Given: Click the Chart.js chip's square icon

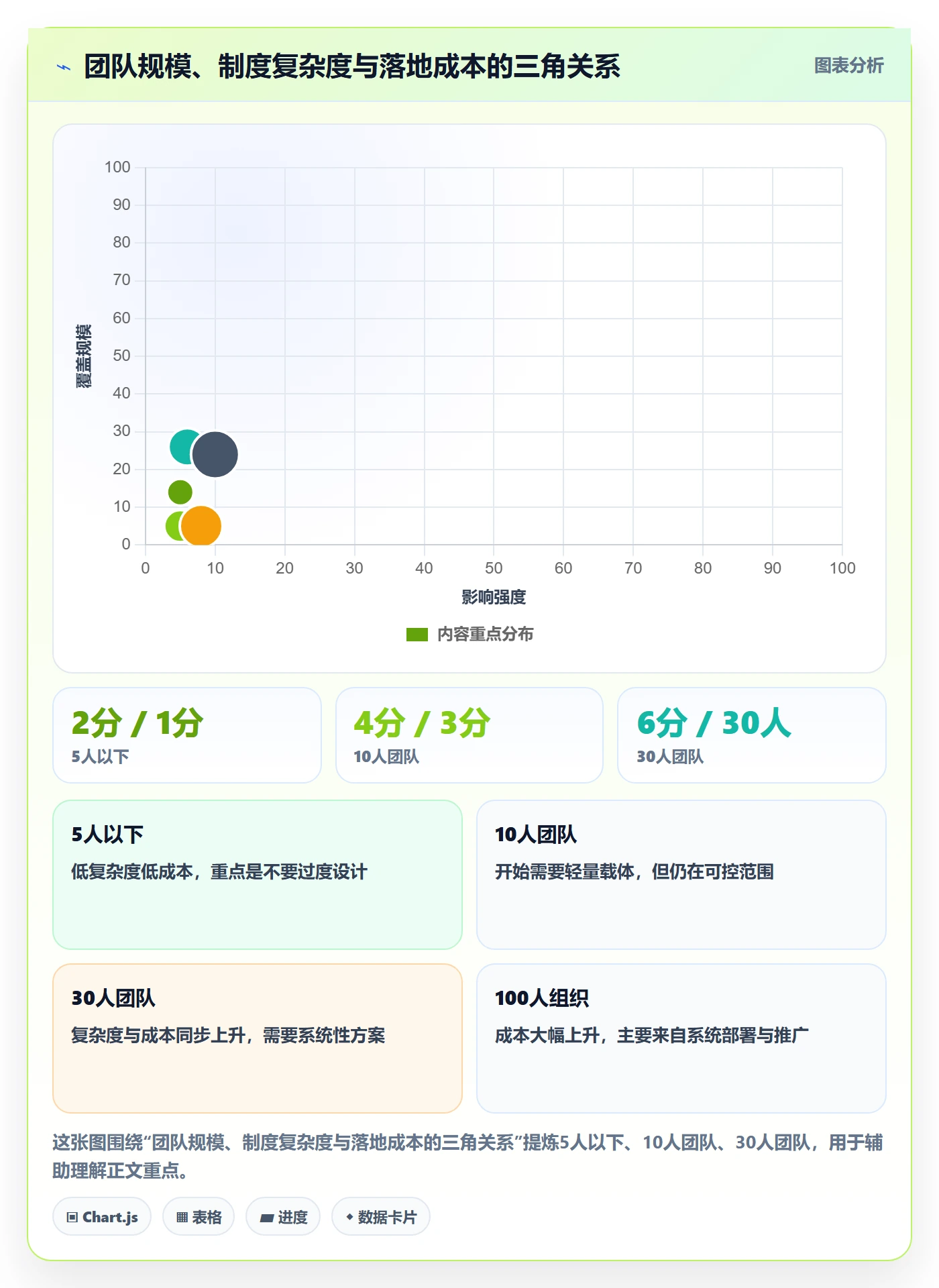Looking at the screenshot, I should [72, 1218].
